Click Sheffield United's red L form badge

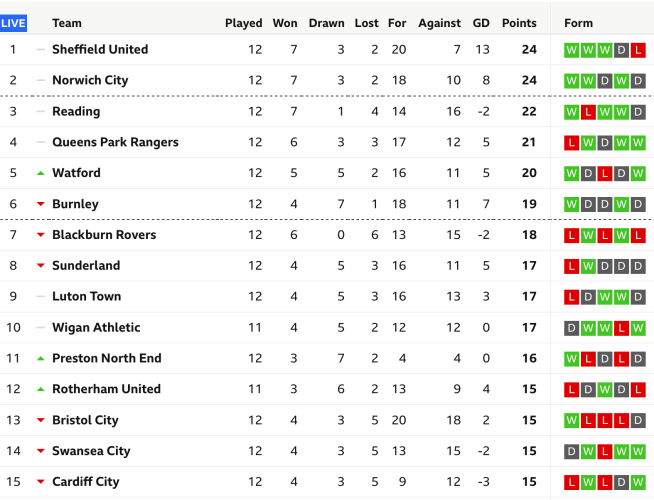pyautogui.click(x=639, y=50)
